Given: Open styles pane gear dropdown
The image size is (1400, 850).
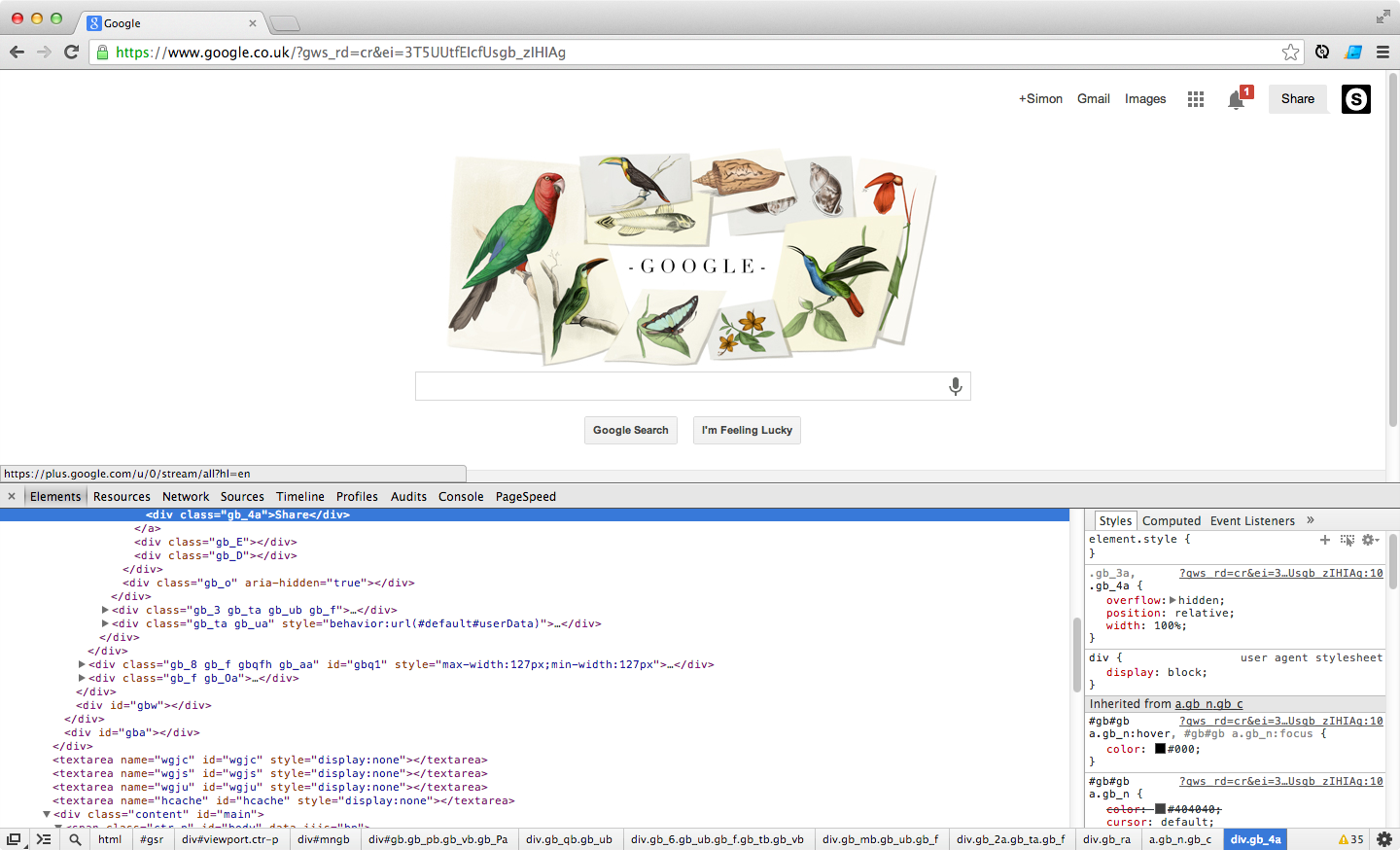Looking at the screenshot, I should click(x=1370, y=540).
